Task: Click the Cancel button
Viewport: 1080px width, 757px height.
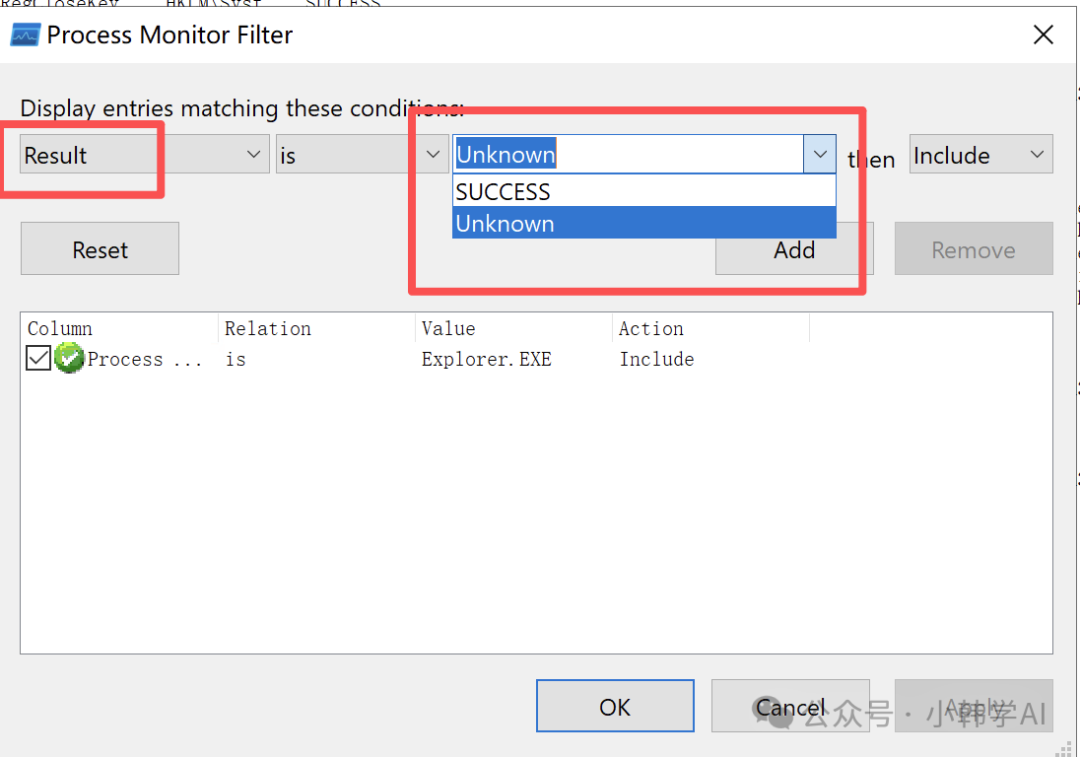Action: (x=790, y=707)
